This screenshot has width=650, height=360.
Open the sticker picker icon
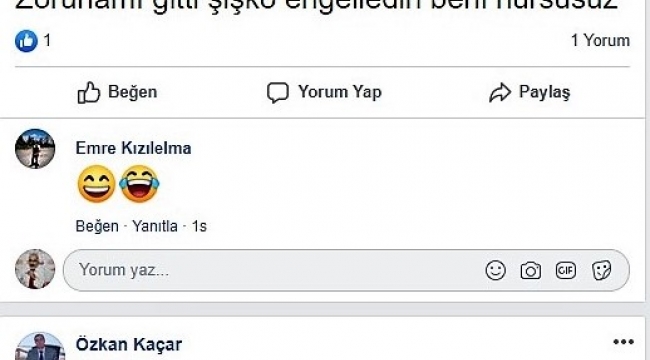coord(601,270)
